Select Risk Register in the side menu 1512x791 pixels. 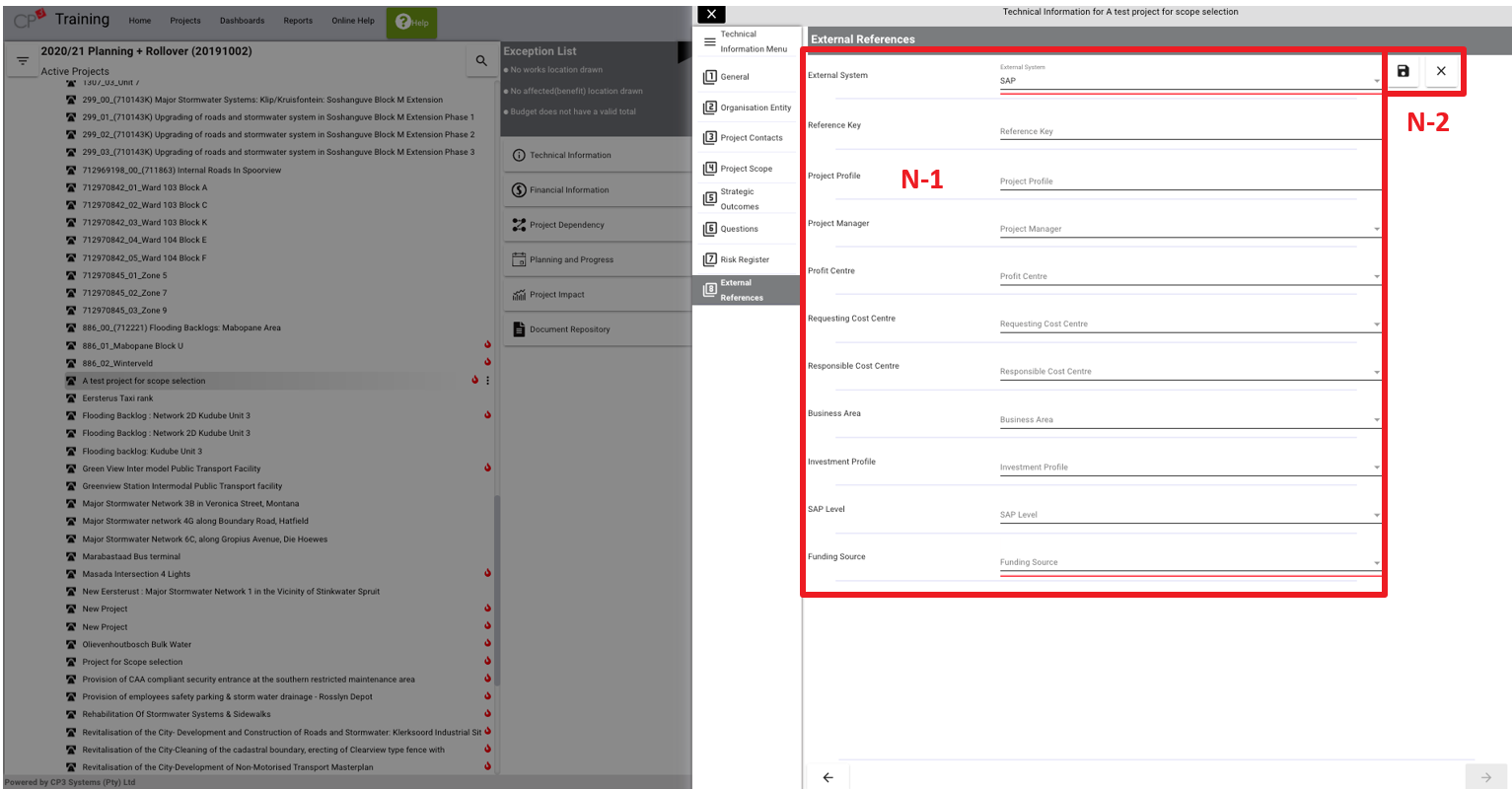[x=744, y=259]
